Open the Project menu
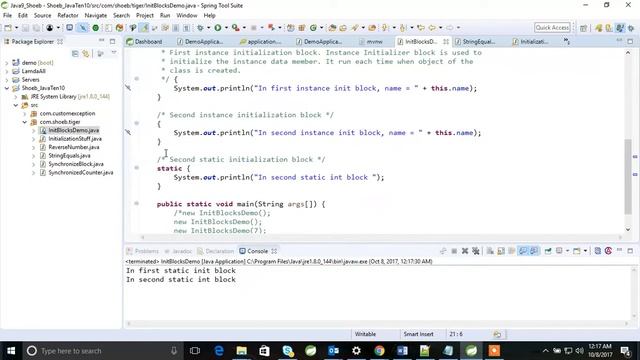 click(x=145, y=16)
